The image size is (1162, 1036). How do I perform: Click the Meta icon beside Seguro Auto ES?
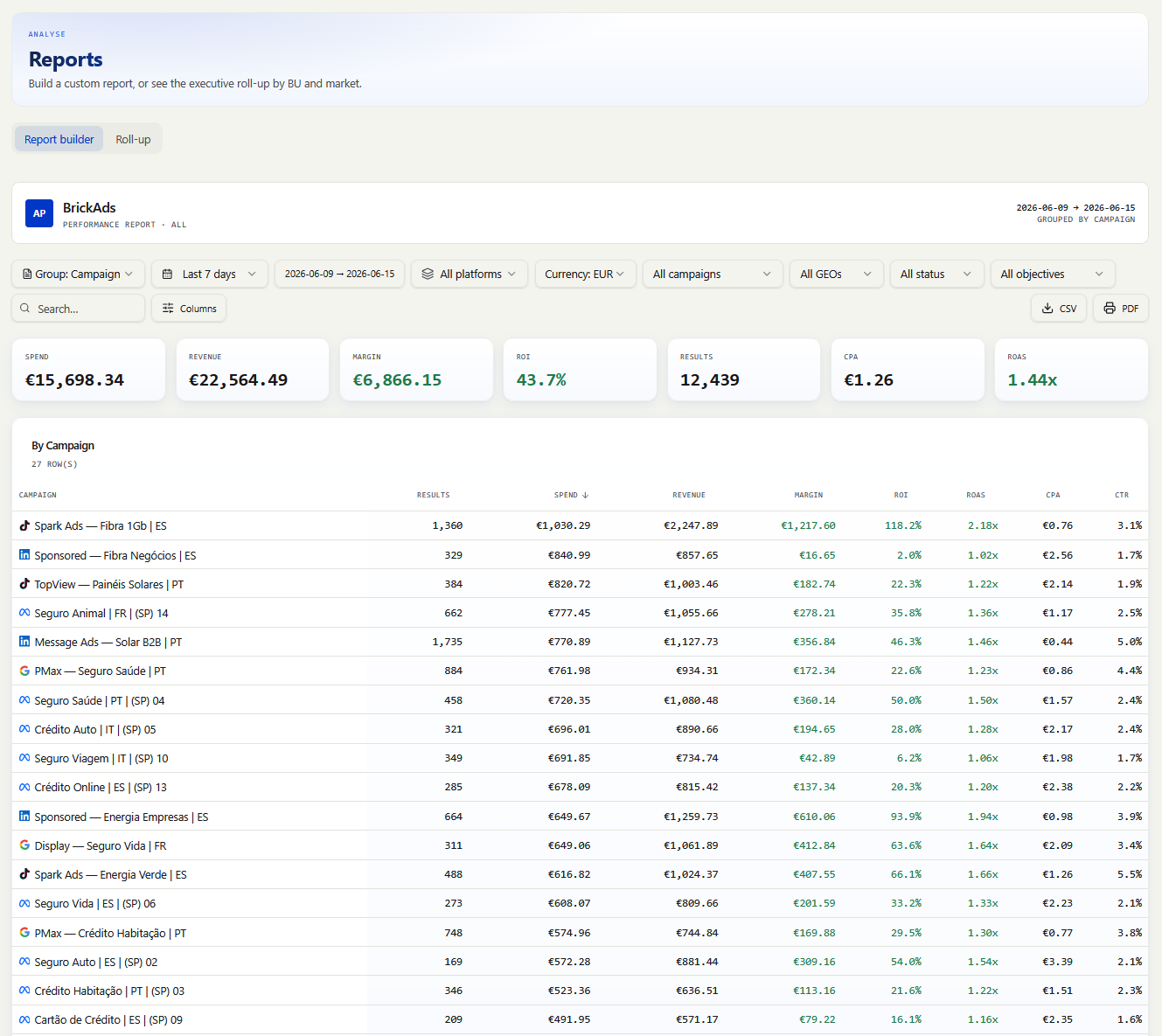click(24, 962)
